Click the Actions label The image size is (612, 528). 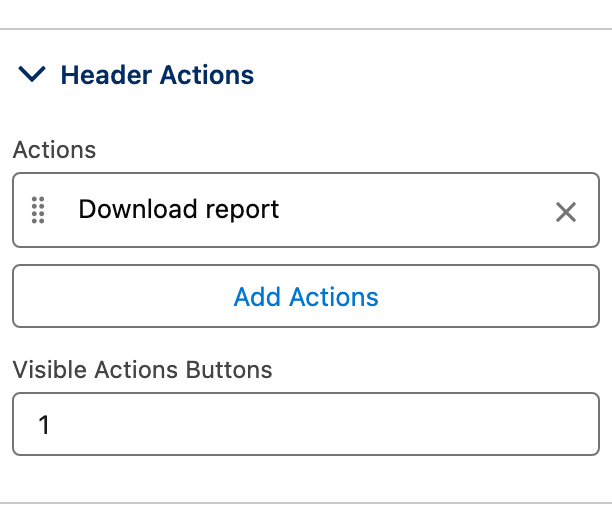coord(54,150)
